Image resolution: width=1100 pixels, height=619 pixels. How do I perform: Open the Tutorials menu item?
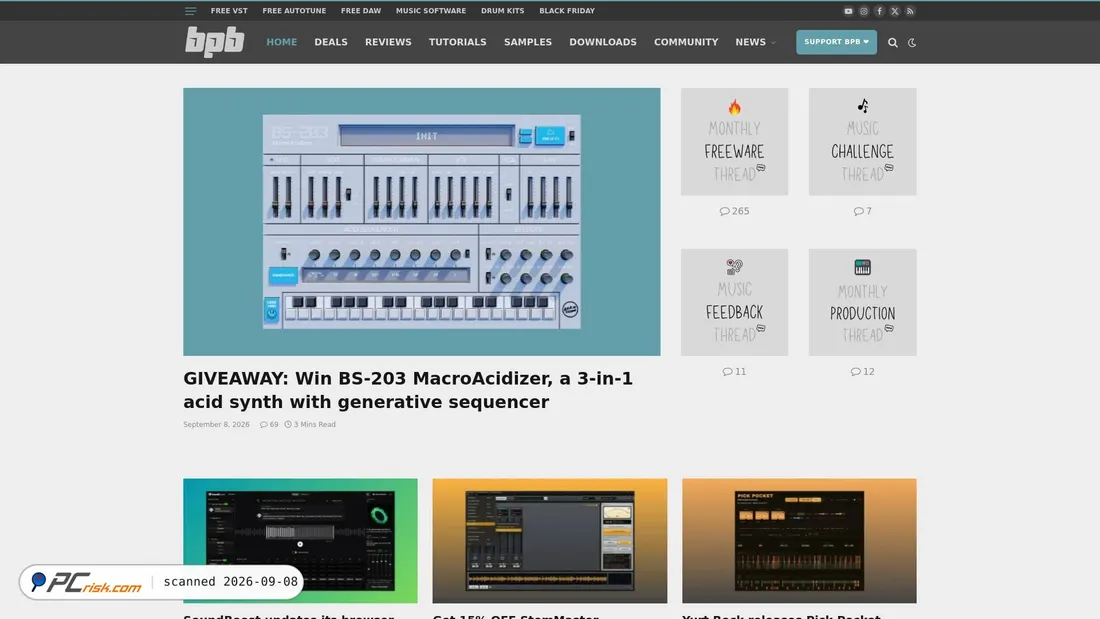tap(457, 42)
